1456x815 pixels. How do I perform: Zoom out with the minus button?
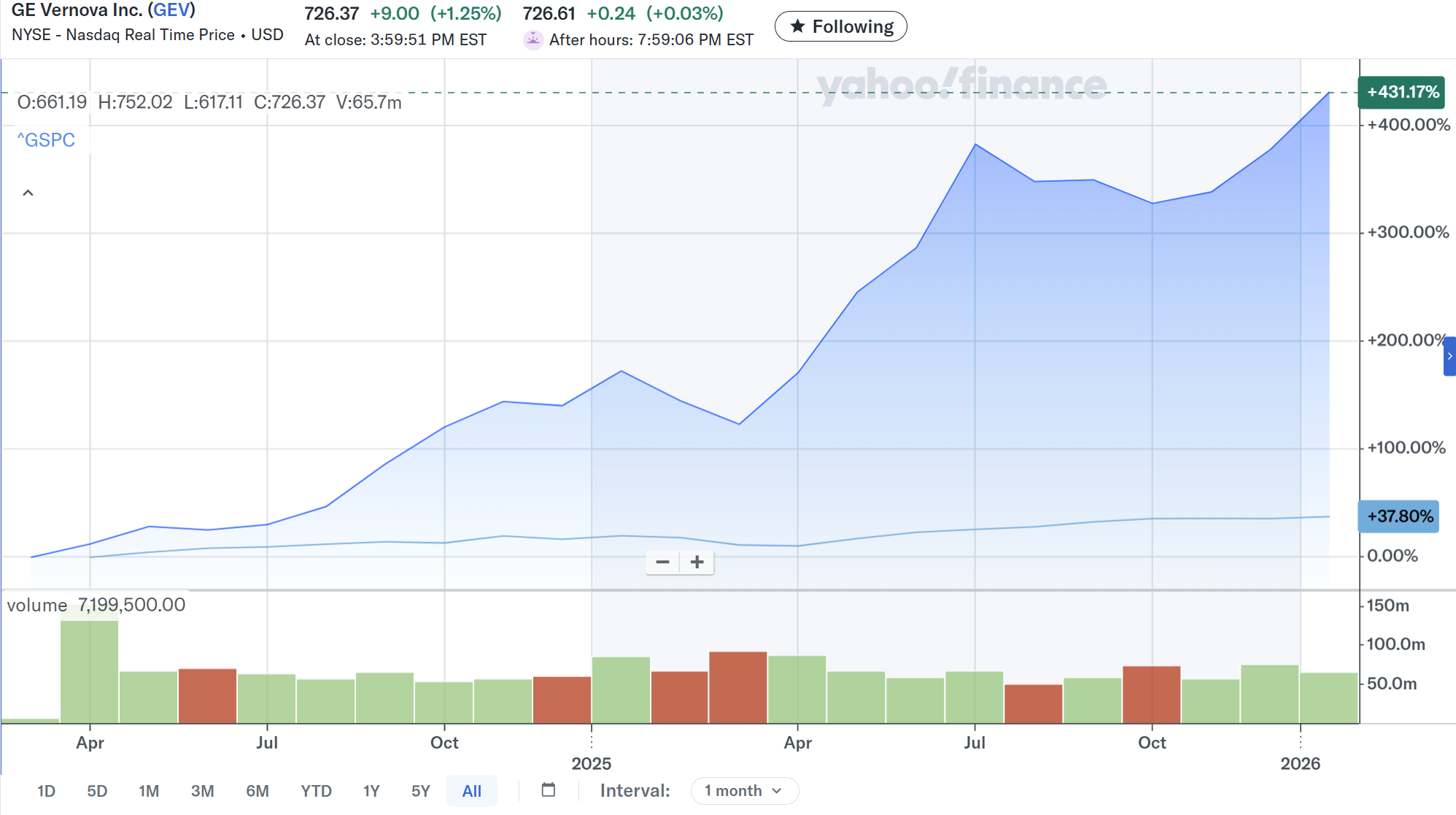662,562
